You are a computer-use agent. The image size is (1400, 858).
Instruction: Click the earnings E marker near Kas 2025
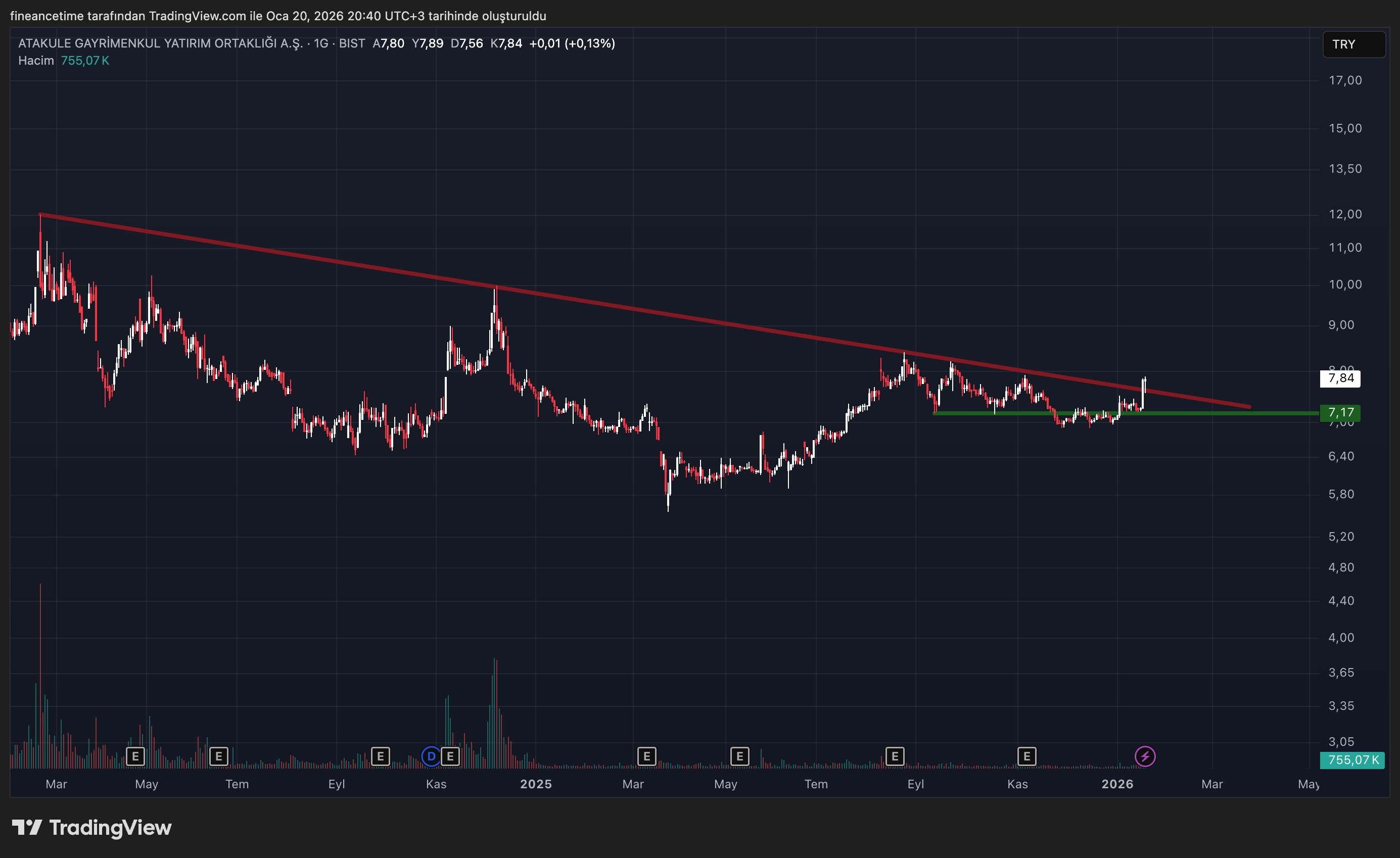tap(1026, 756)
